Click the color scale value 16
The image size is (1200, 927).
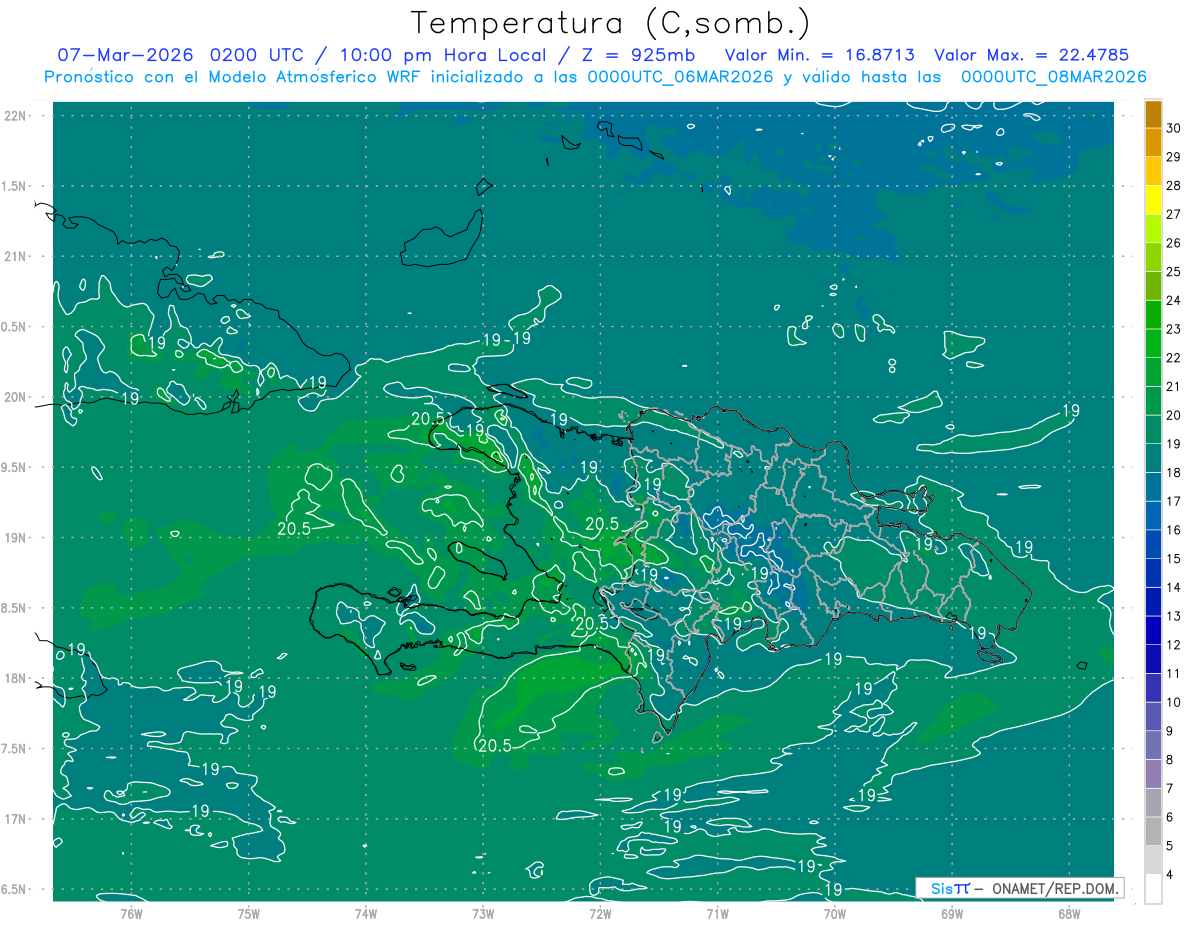click(1174, 530)
